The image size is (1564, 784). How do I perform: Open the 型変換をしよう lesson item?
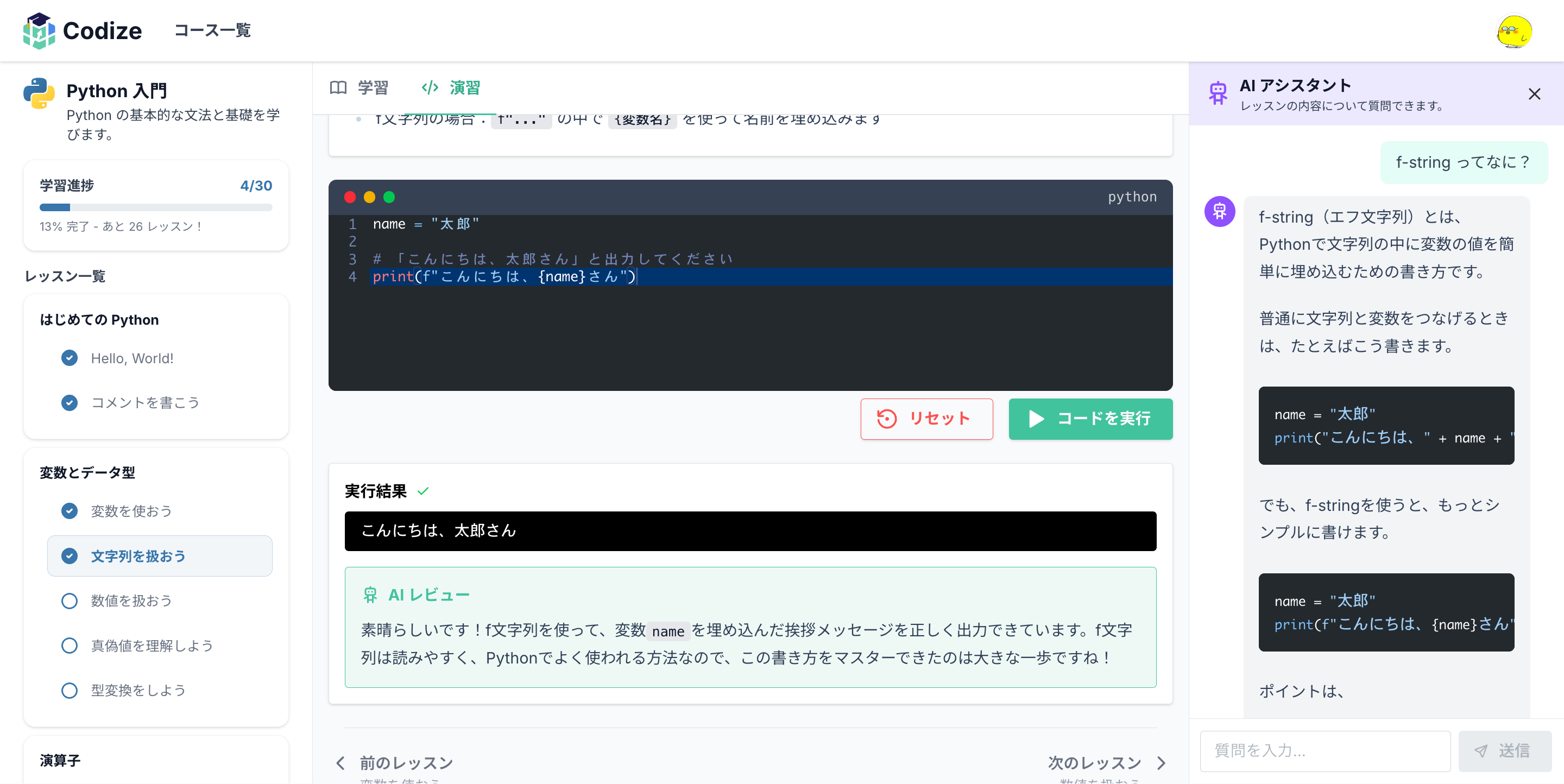click(x=138, y=691)
